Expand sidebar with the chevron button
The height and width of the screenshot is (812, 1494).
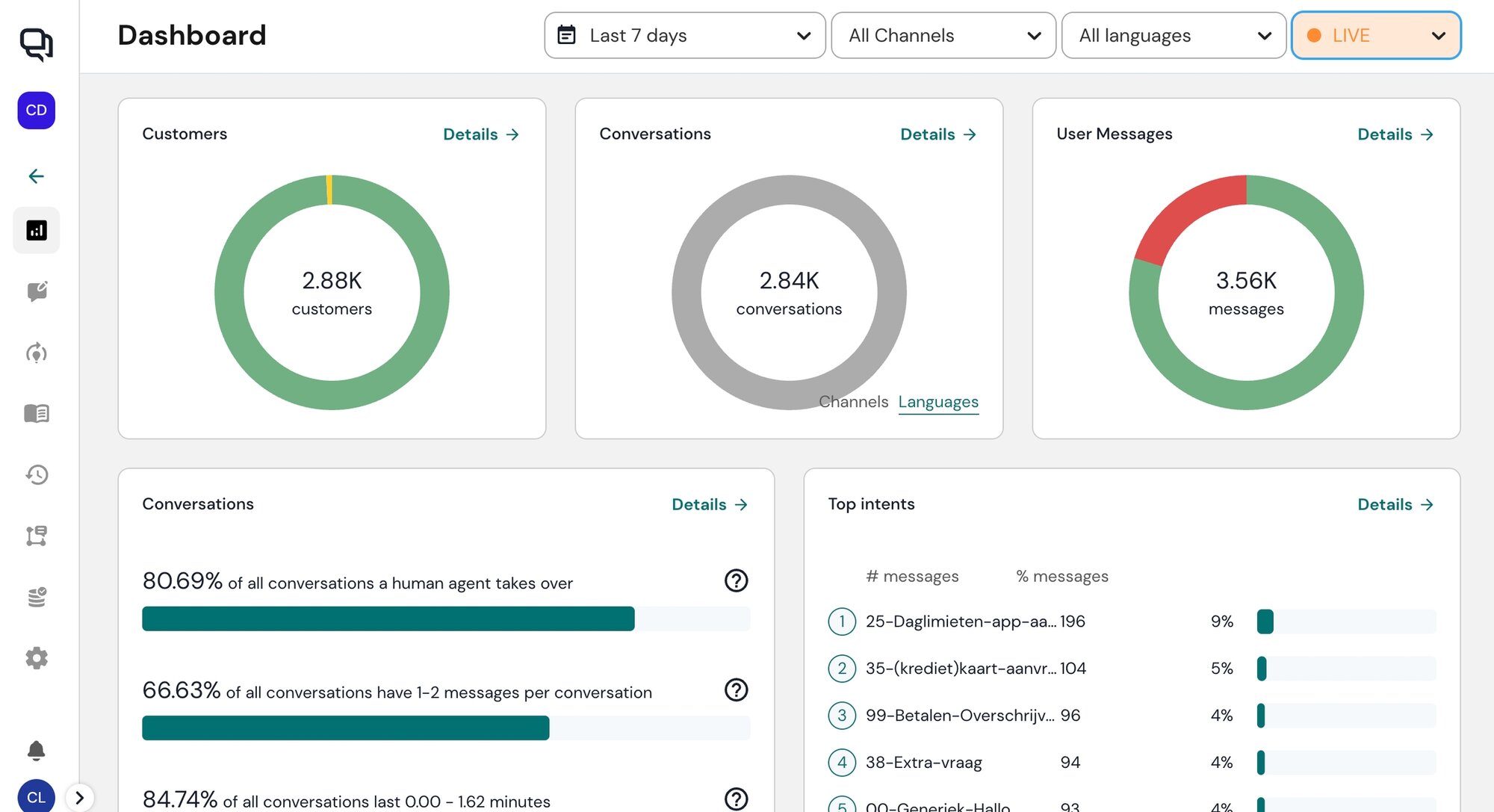(x=80, y=797)
